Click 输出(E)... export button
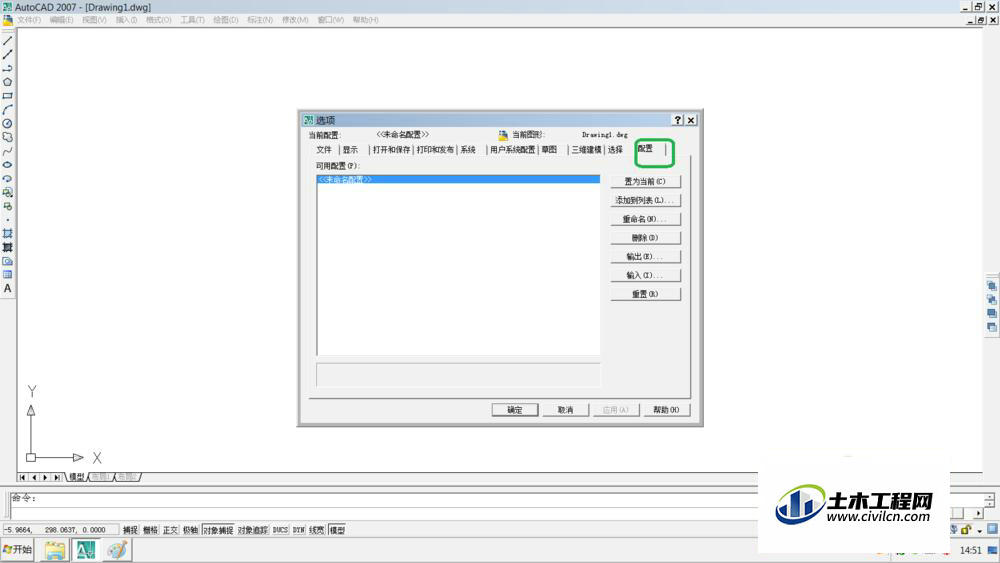Screen dimensions: 1000x563 point(645,257)
